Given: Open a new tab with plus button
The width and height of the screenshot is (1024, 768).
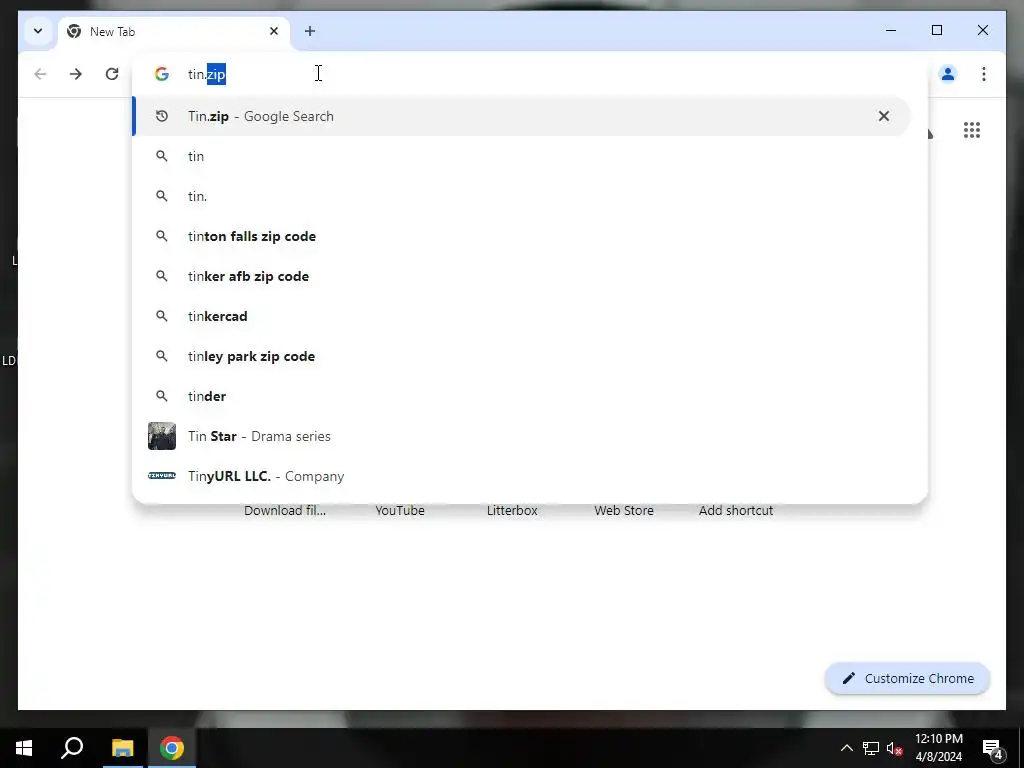Looking at the screenshot, I should [x=310, y=31].
